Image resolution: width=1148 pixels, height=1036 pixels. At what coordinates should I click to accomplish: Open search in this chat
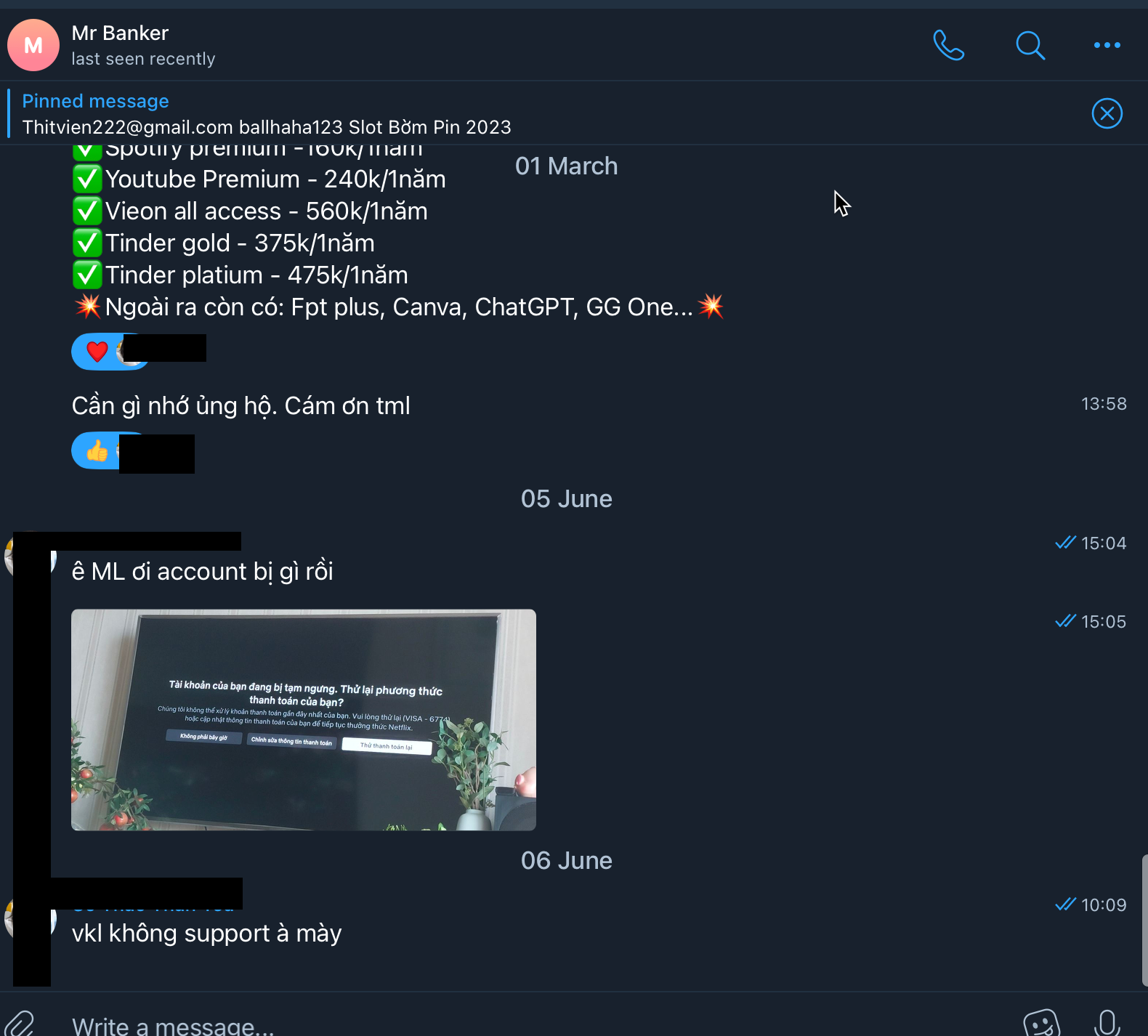(1030, 45)
